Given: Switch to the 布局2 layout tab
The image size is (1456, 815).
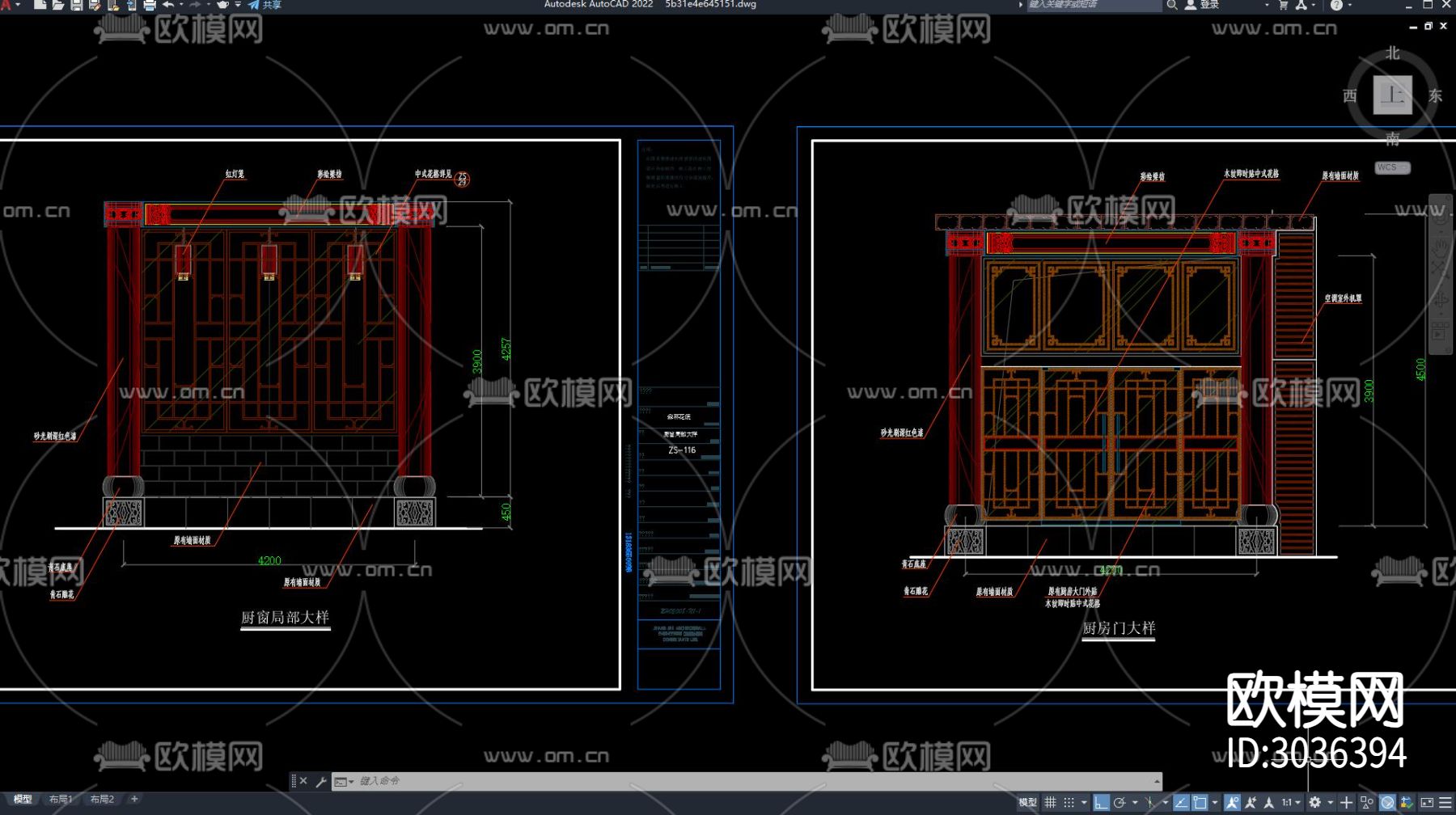Looking at the screenshot, I should click(x=102, y=799).
